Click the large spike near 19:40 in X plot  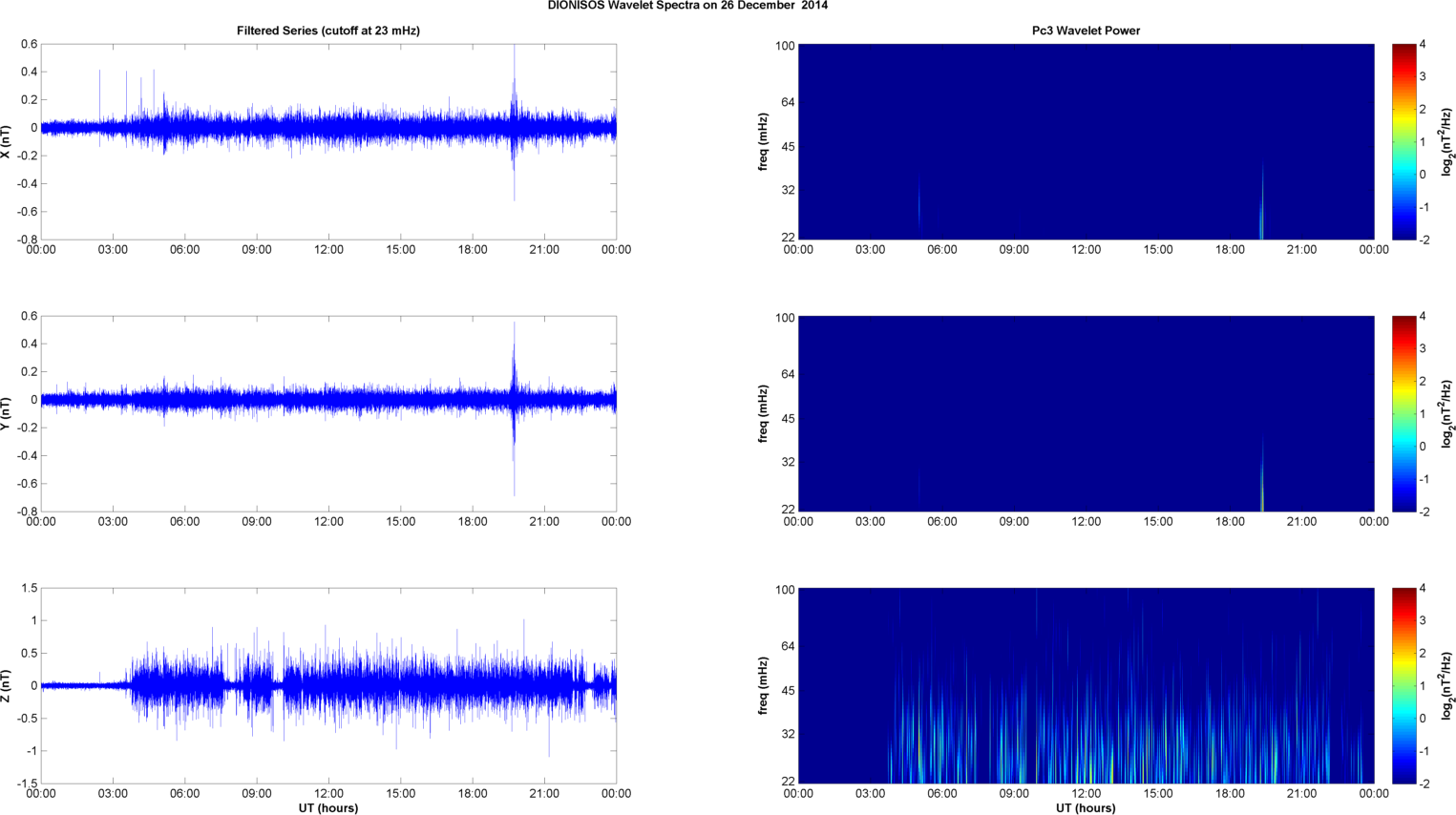tap(514, 122)
